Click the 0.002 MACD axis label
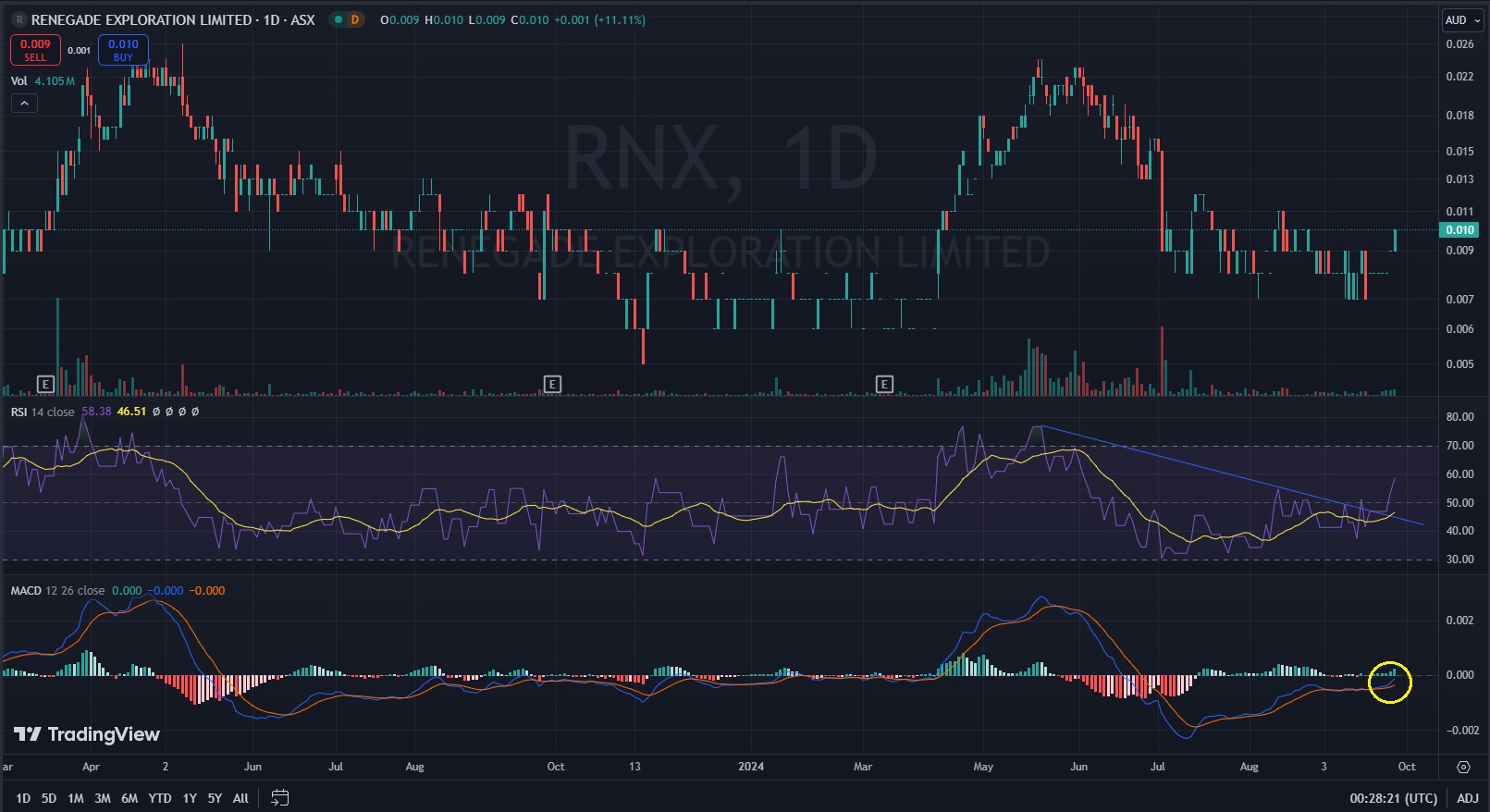 [x=1461, y=620]
